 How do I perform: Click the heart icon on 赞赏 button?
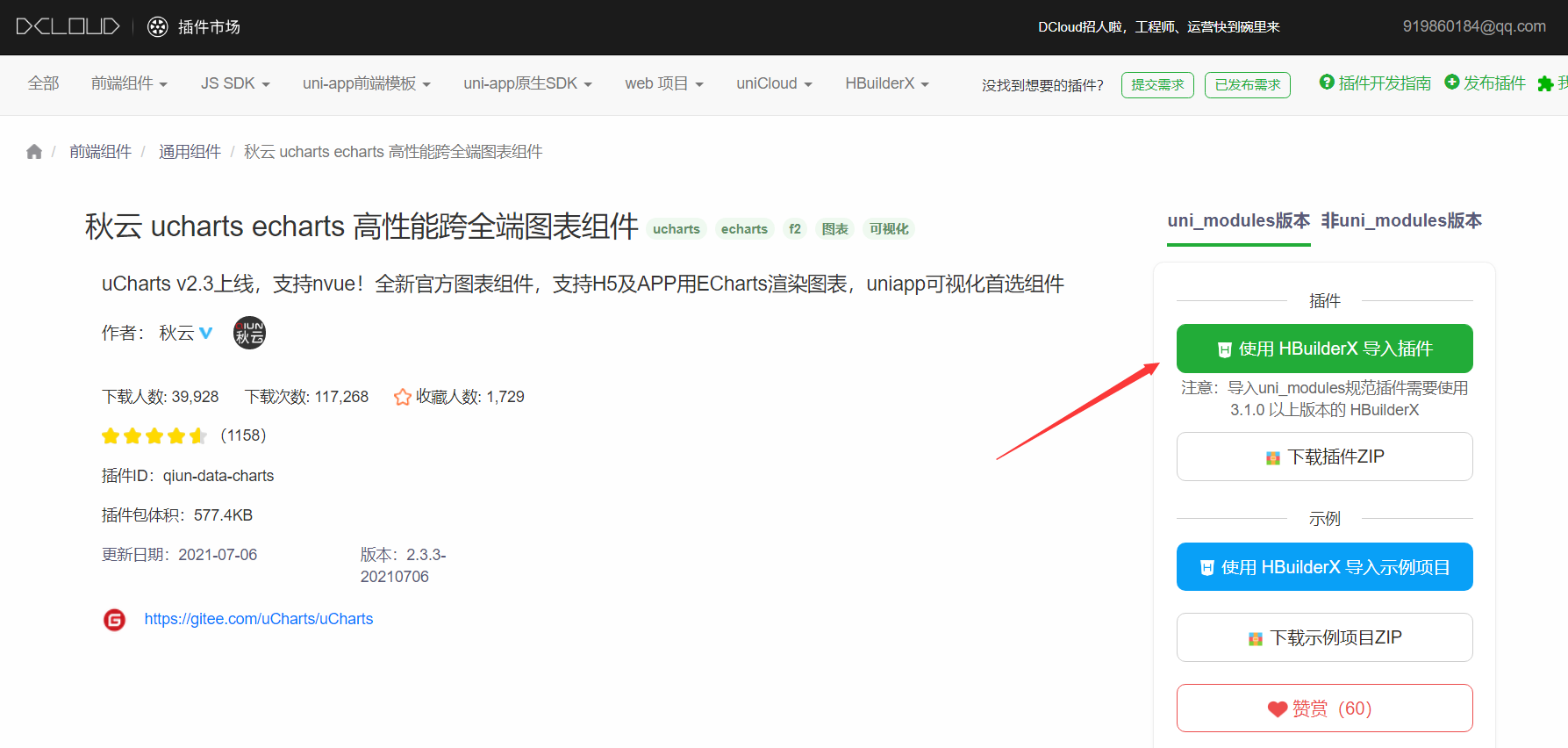(1278, 709)
